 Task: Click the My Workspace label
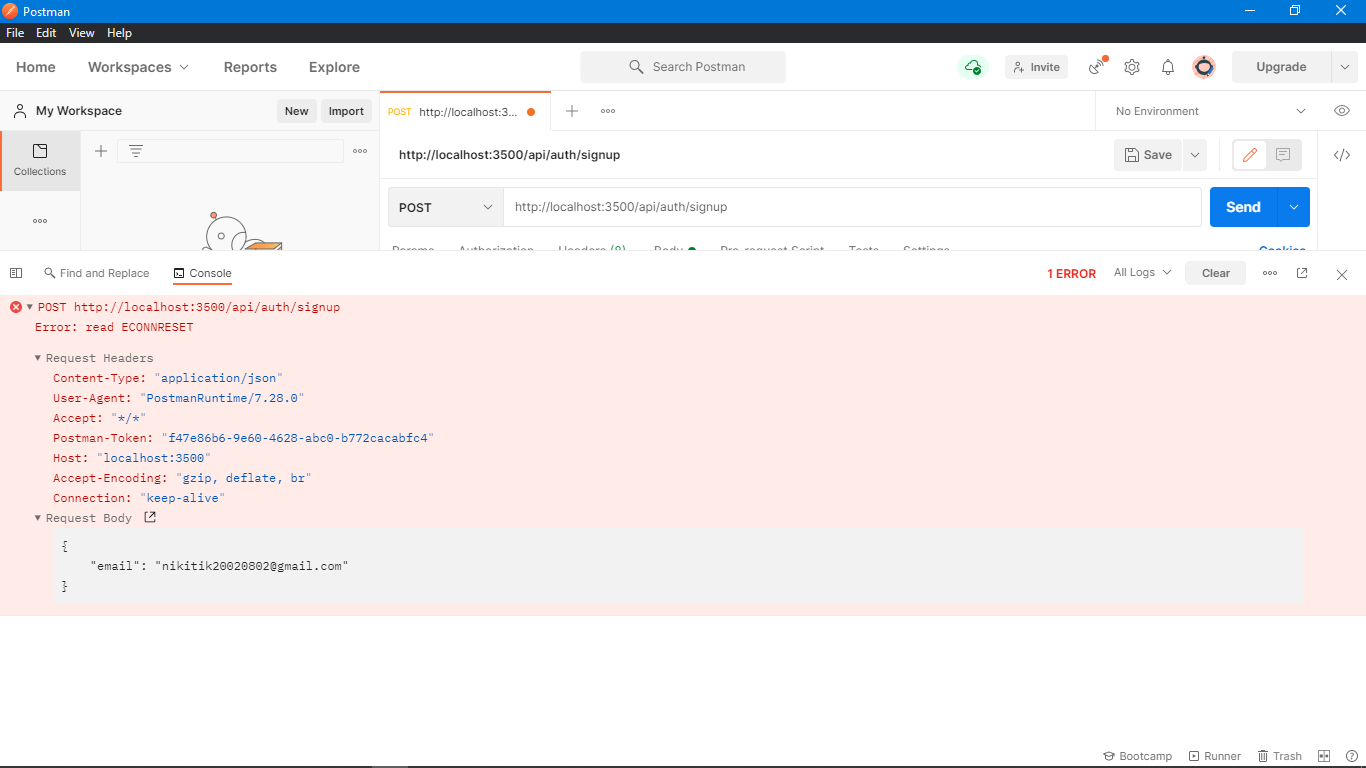coord(79,111)
